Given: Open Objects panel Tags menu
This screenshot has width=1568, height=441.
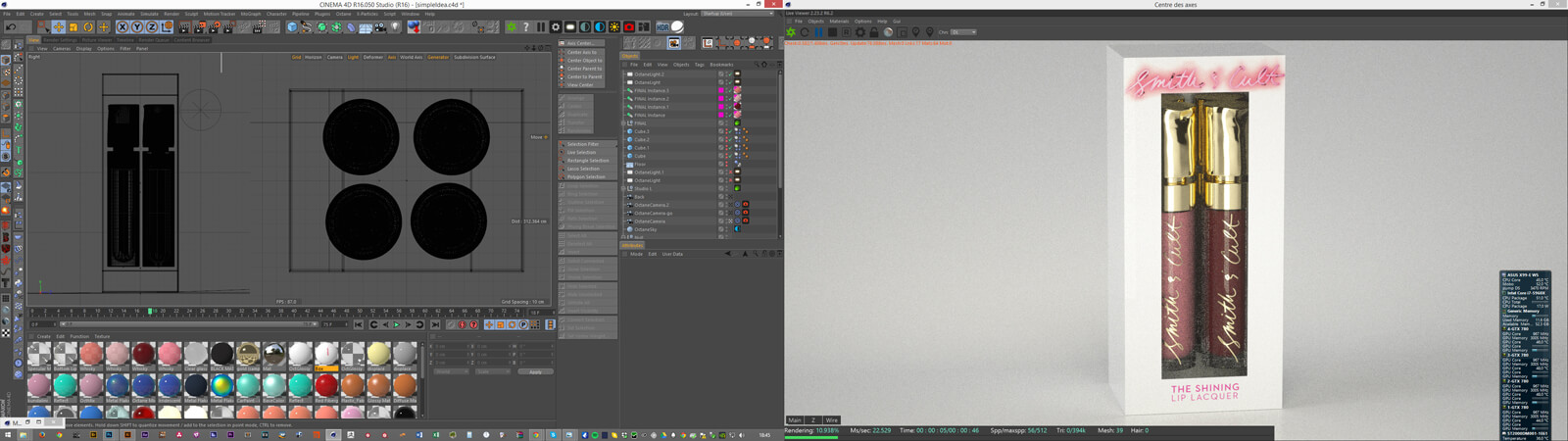Looking at the screenshot, I should coord(700,65).
